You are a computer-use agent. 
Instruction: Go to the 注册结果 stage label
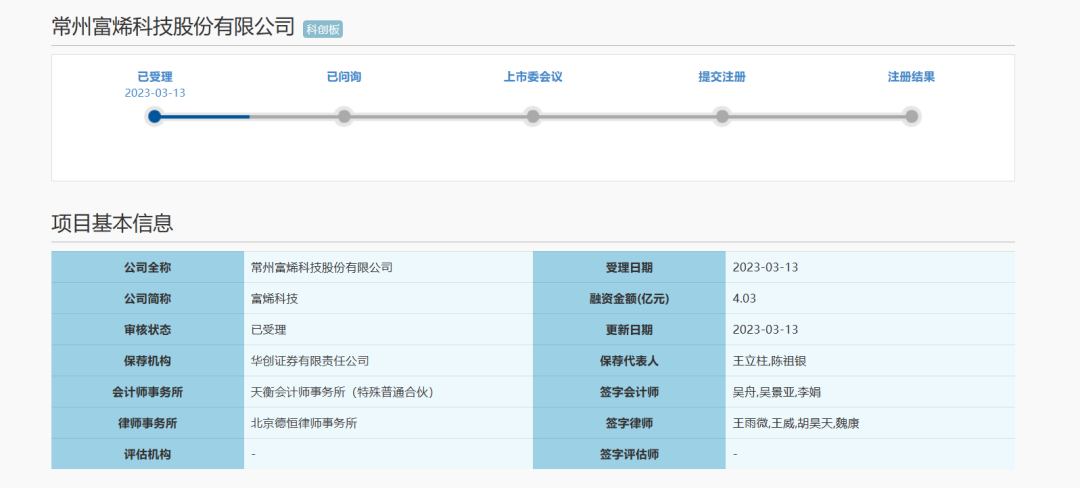(911, 77)
